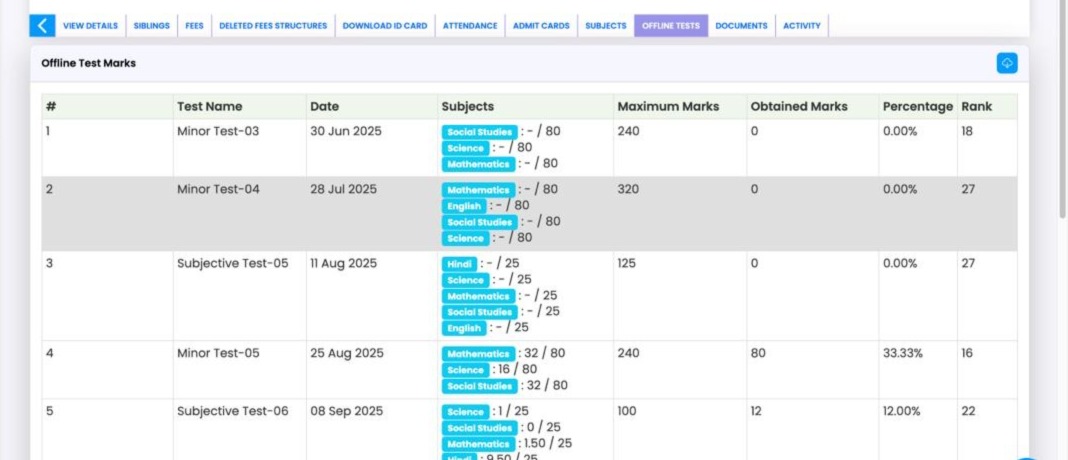This screenshot has height=460, width=1068.
Task: Select the Minor Test-05 test name
Action: click(218, 354)
